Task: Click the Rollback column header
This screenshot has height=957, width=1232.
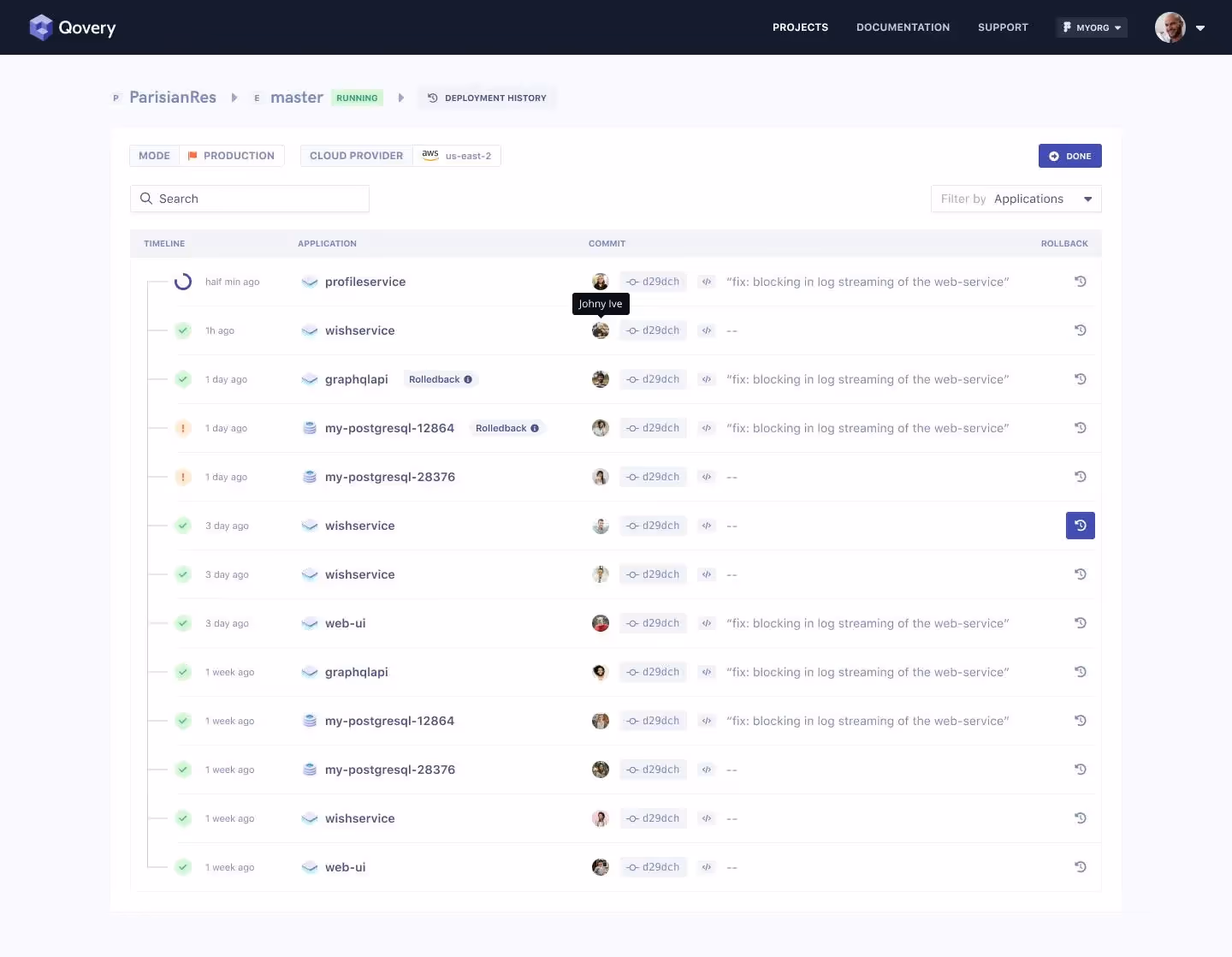Action: [x=1064, y=244]
